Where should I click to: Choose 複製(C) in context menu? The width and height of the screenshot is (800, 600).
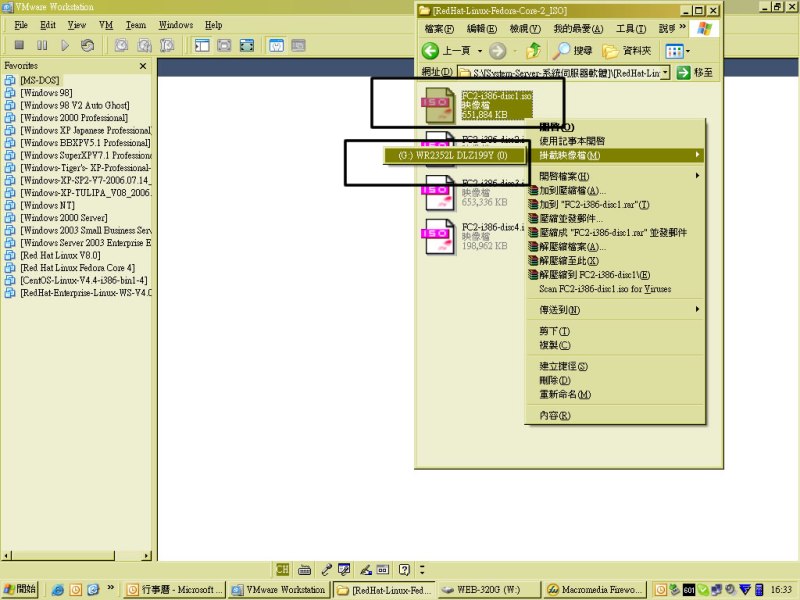pyautogui.click(x=615, y=345)
